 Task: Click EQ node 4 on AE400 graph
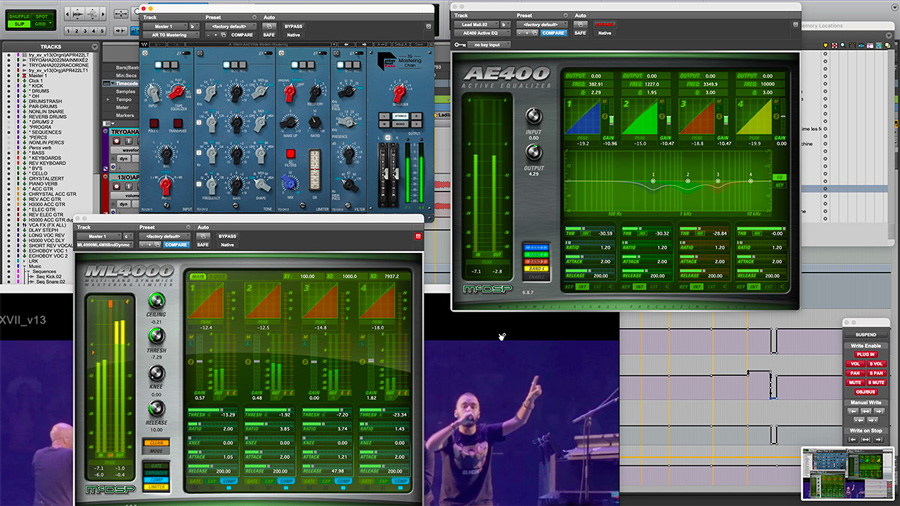750,181
